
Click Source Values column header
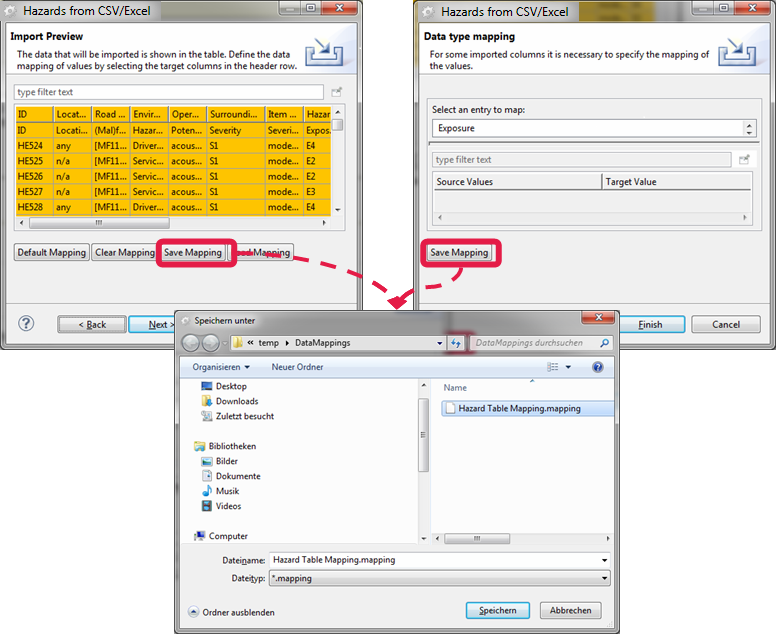click(517, 182)
